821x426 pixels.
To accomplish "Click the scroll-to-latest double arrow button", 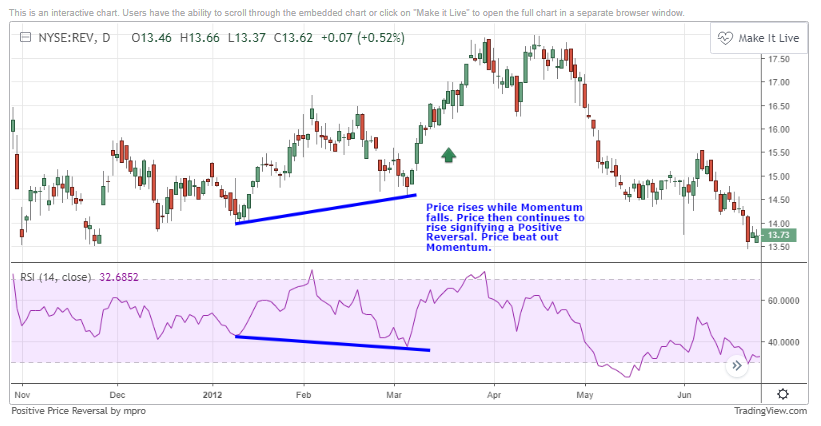I will (737, 366).
